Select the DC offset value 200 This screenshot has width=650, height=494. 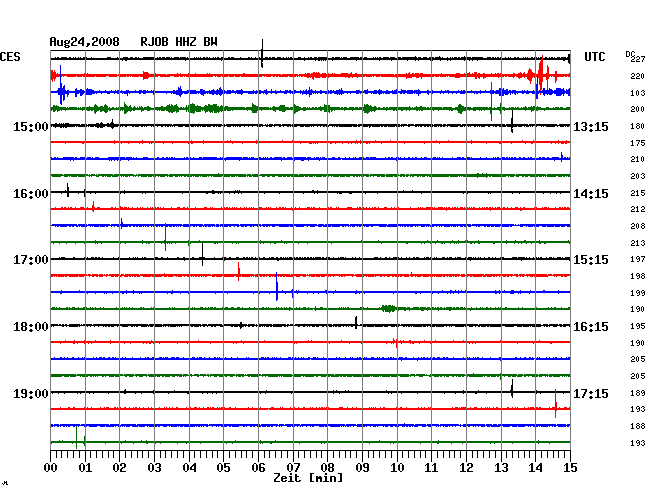tap(638, 109)
